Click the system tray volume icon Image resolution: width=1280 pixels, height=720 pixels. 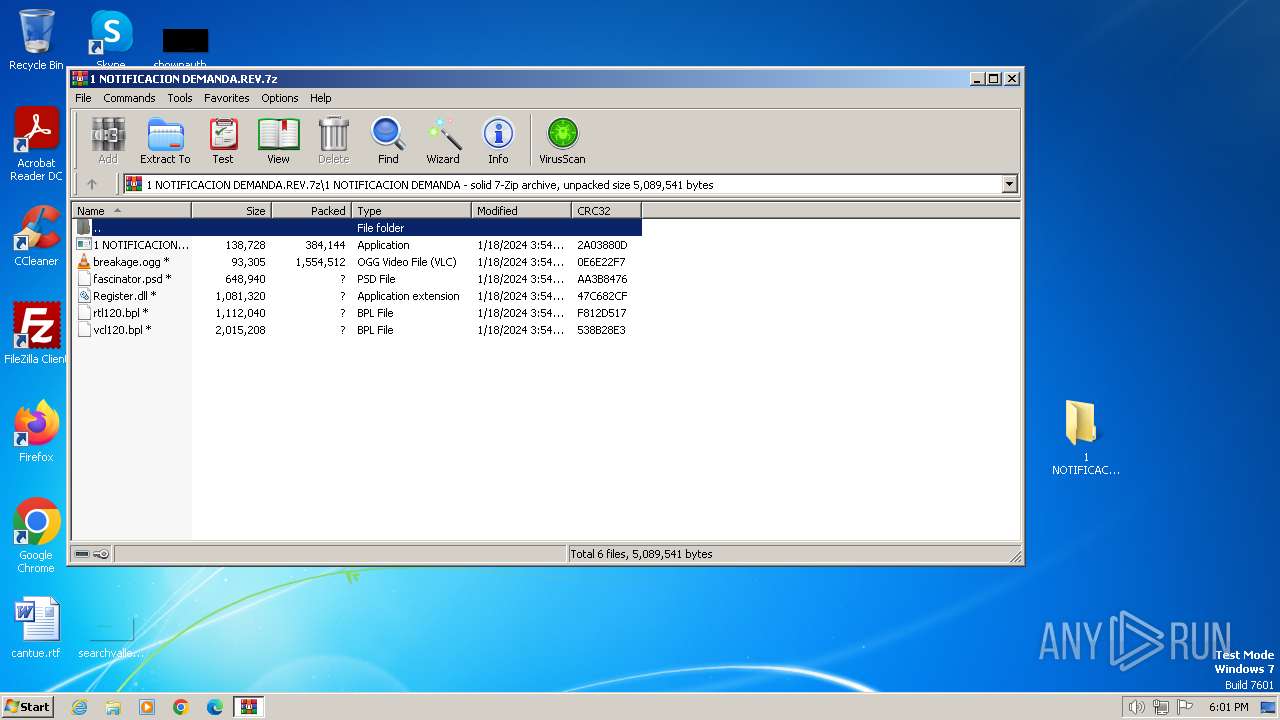[x=1136, y=707]
